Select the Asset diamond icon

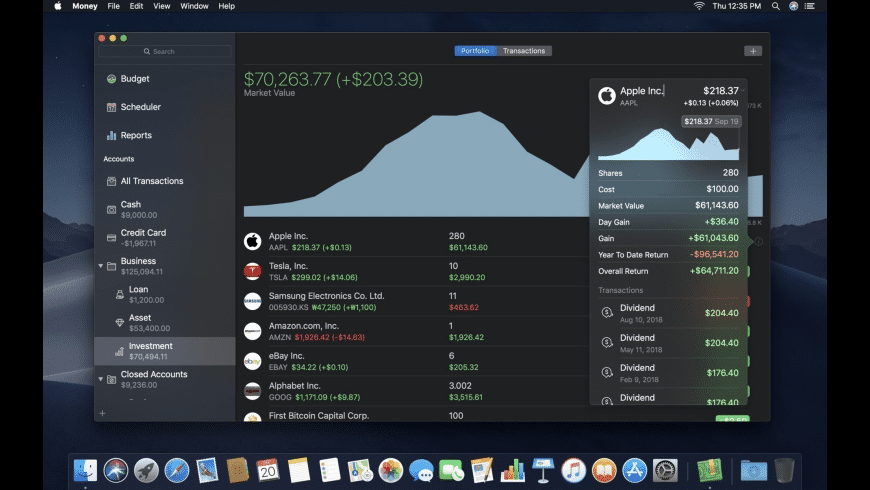click(119, 323)
